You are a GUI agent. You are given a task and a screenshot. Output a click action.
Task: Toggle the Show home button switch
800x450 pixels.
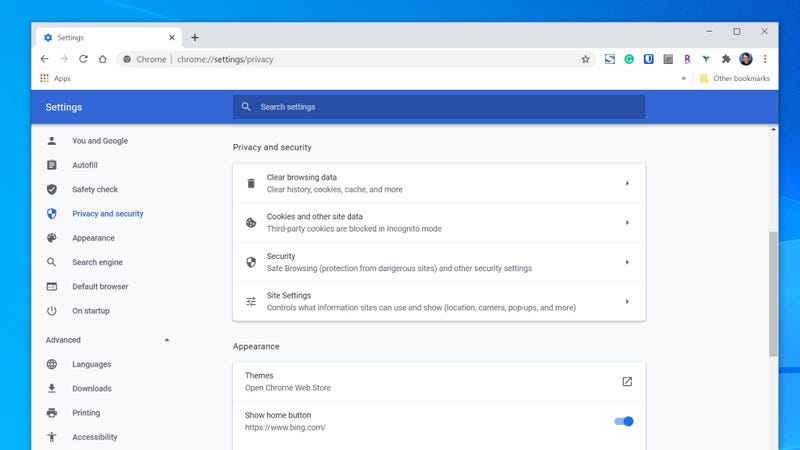[624, 421]
